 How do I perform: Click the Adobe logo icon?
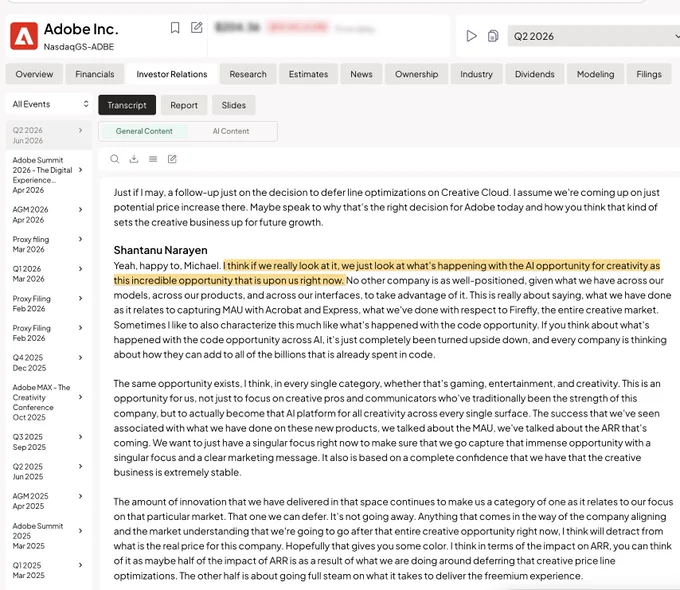pyautogui.click(x=24, y=36)
